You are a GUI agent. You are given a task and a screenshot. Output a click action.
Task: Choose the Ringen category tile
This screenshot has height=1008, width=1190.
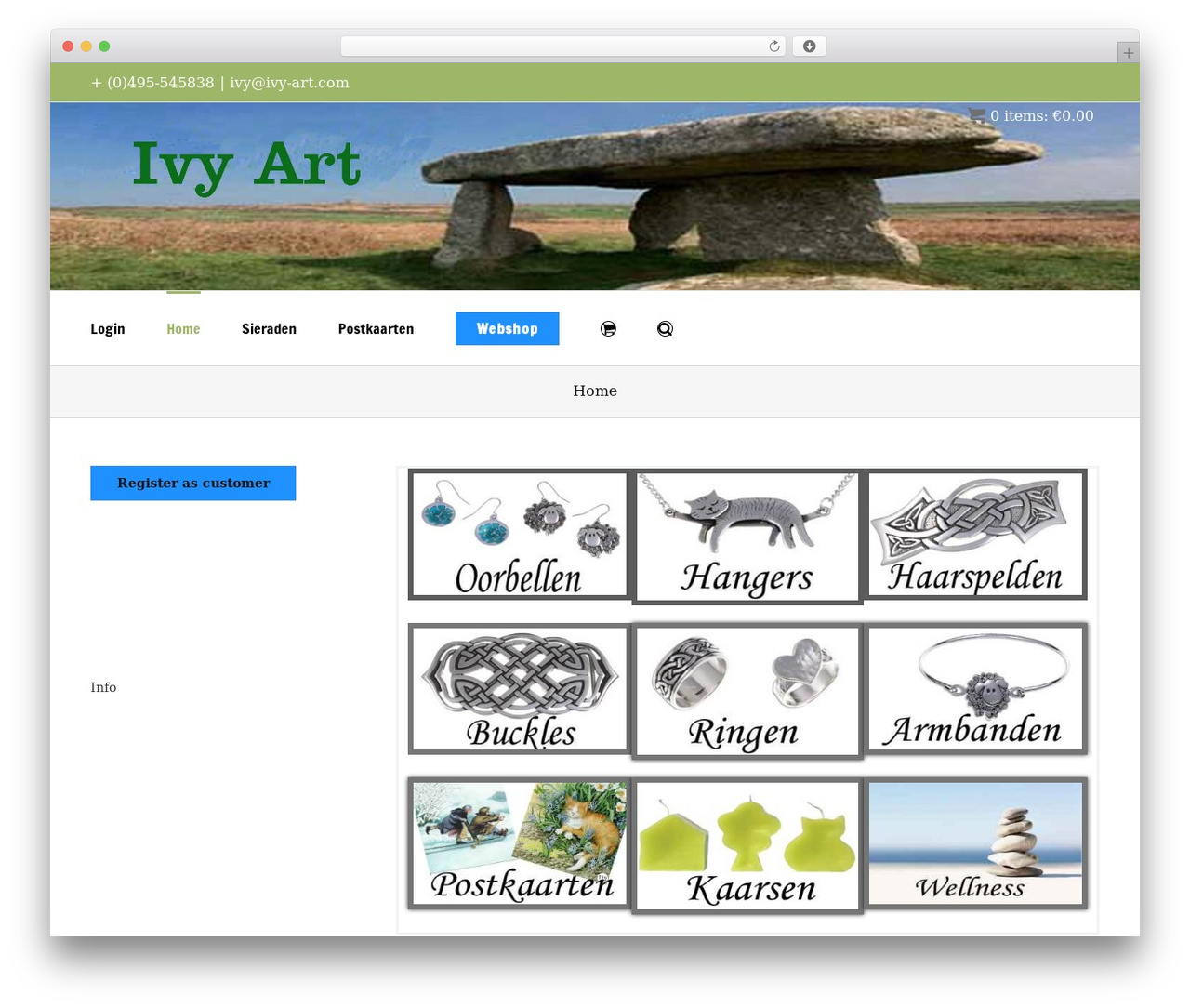point(747,691)
